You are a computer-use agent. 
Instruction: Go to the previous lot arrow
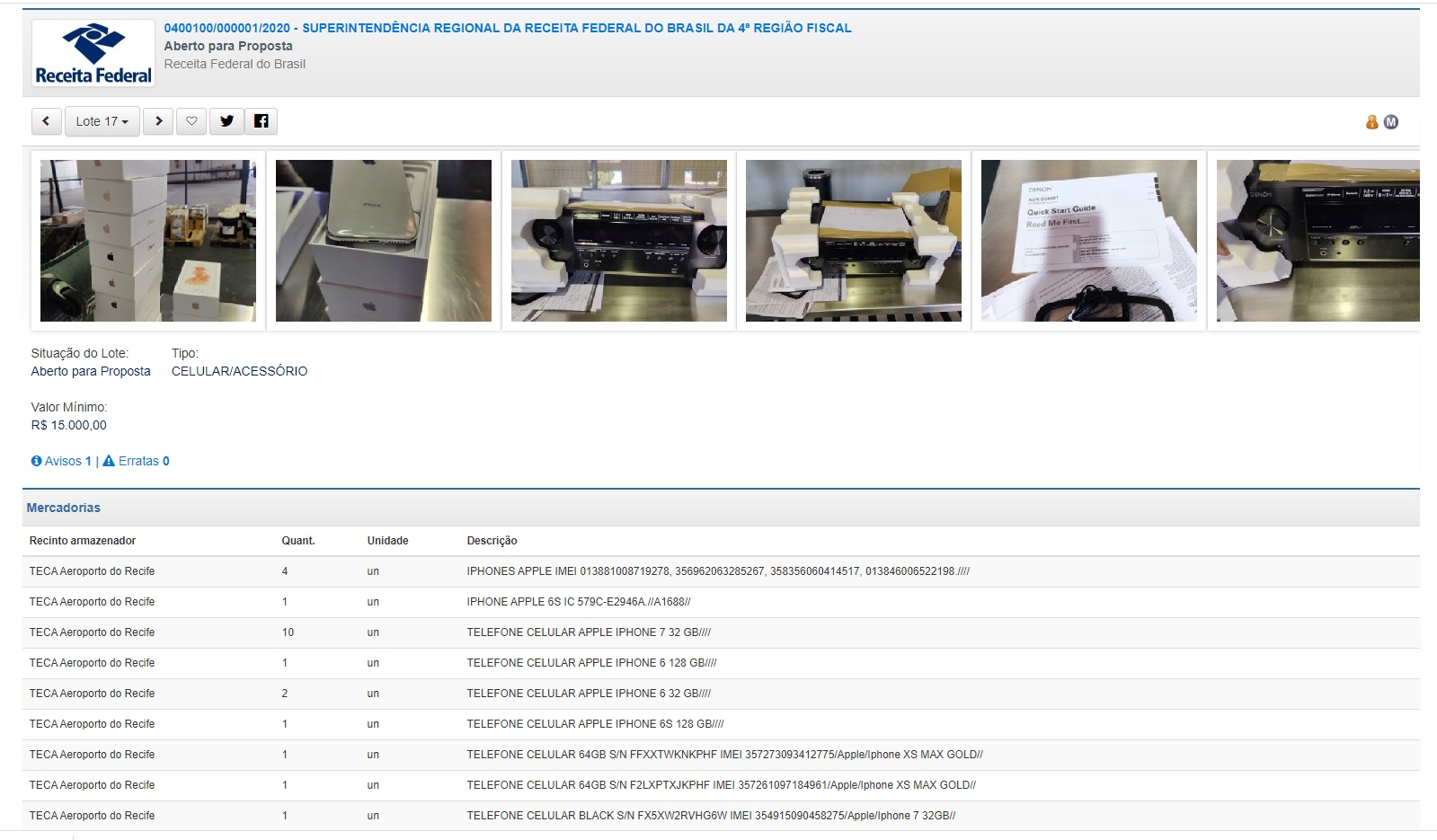coord(46,121)
